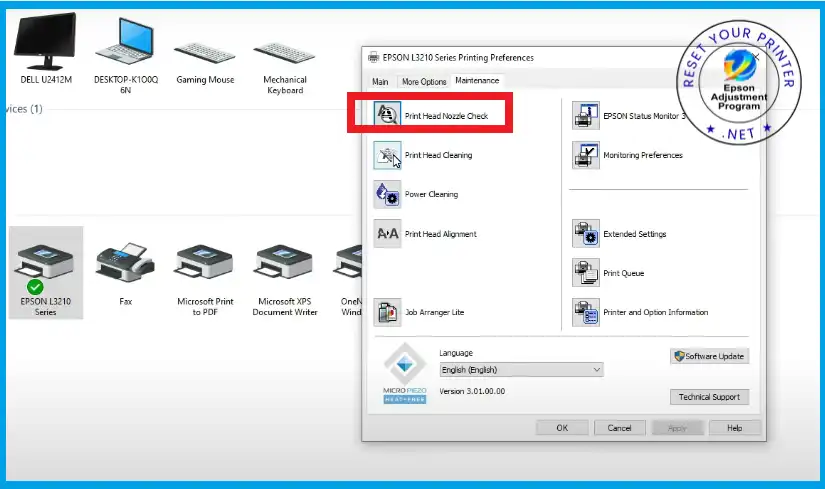Select the Gaming Mouse device

[x=205, y=63]
